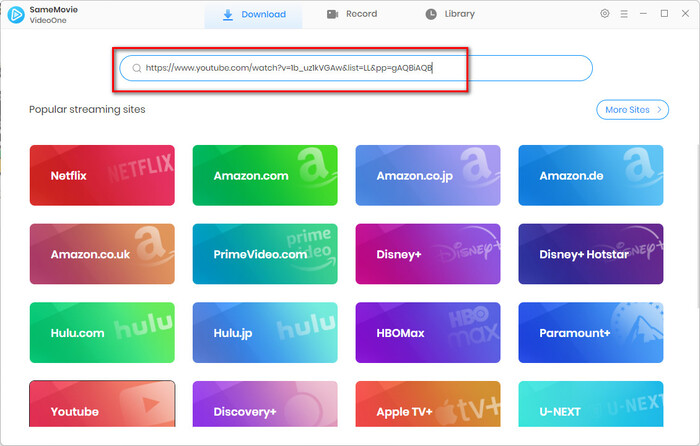Select the HBOMax tile
The width and height of the screenshot is (700, 446).
pyautogui.click(x=428, y=332)
